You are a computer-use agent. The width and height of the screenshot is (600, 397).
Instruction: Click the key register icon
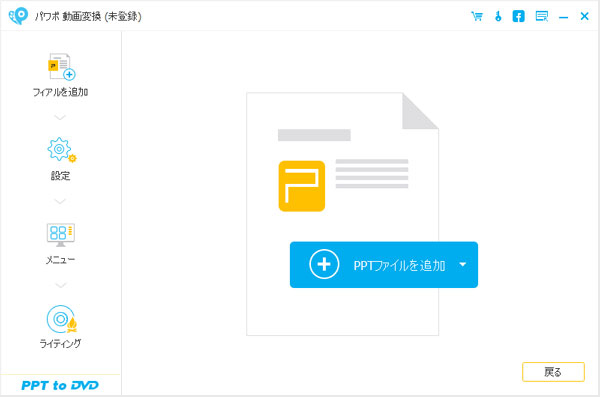pos(498,16)
